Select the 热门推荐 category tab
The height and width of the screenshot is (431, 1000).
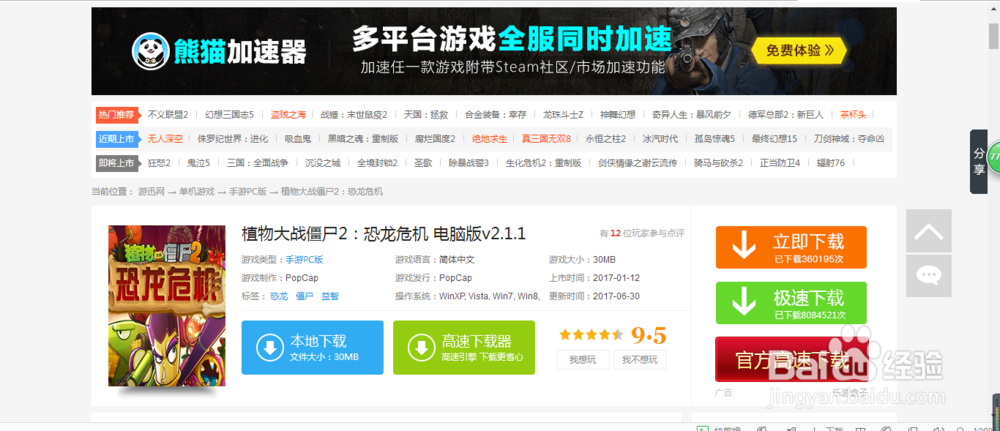(x=117, y=115)
